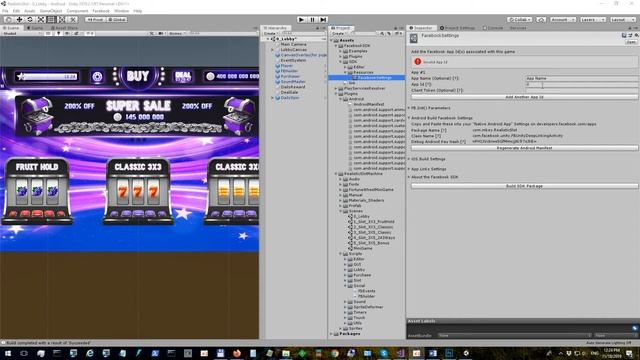Start Play mode

[x=301, y=19]
